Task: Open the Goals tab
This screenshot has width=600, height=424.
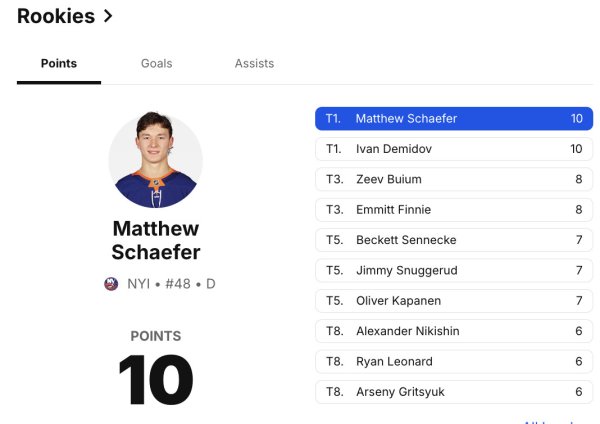Action: click(156, 63)
